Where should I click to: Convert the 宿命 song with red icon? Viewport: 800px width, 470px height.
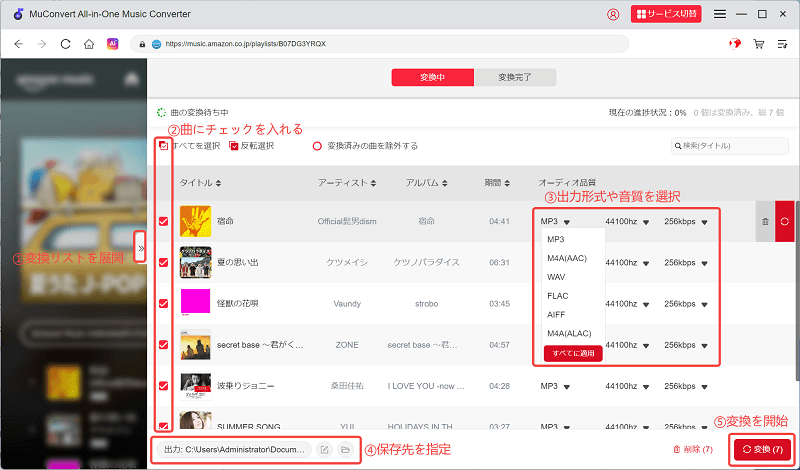785,221
